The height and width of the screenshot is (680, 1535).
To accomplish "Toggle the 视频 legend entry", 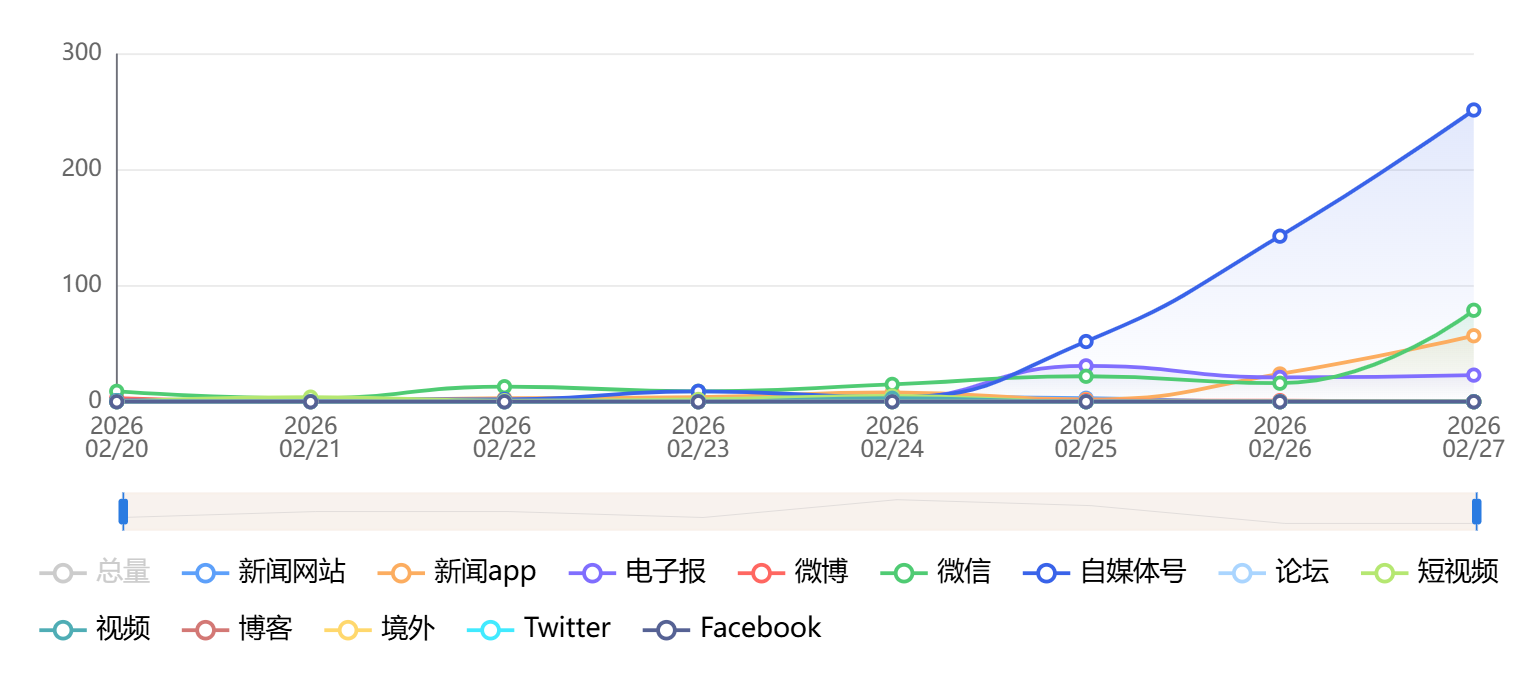I will pyautogui.click(x=95, y=629).
